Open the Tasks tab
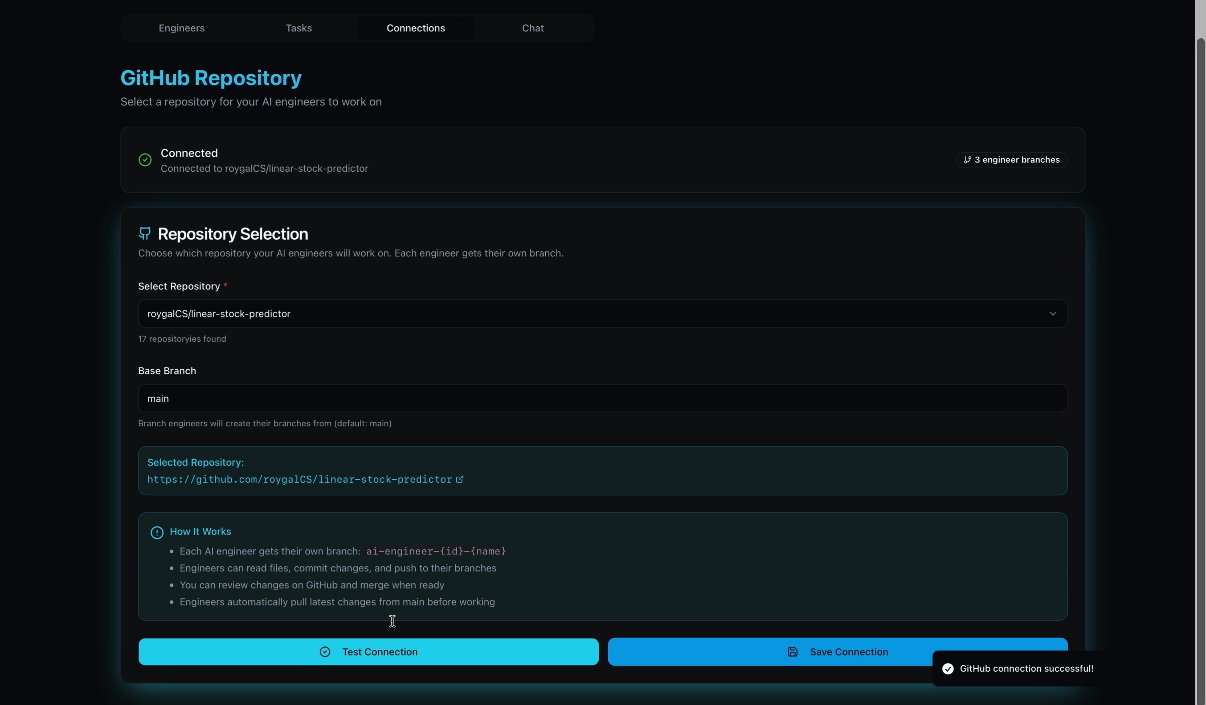This screenshot has height=705, width=1206. pos(299,28)
